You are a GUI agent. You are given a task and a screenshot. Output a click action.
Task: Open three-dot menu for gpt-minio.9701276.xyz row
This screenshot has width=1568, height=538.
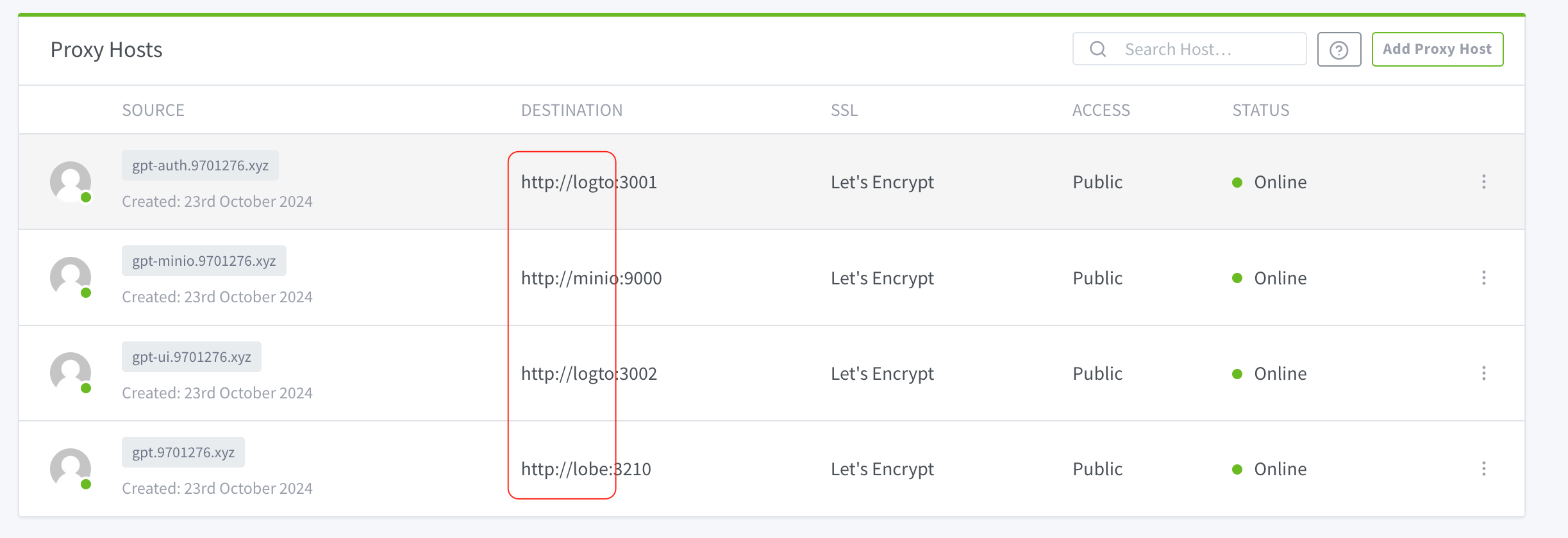[x=1483, y=277]
